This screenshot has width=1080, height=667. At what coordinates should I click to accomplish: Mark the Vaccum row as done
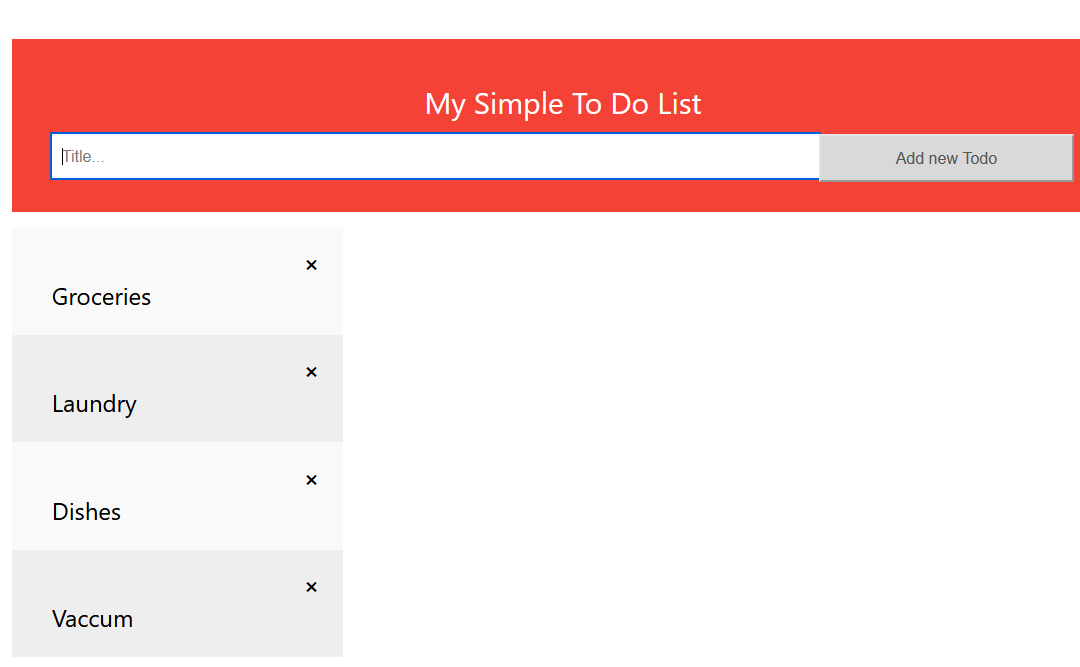coord(200,619)
